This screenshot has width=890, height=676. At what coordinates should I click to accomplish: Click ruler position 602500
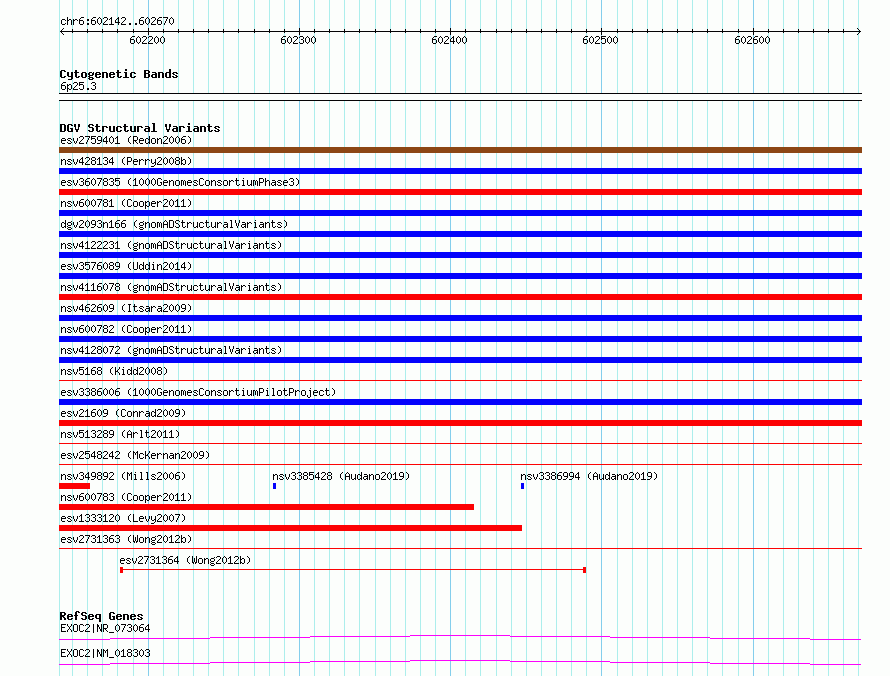pos(600,40)
